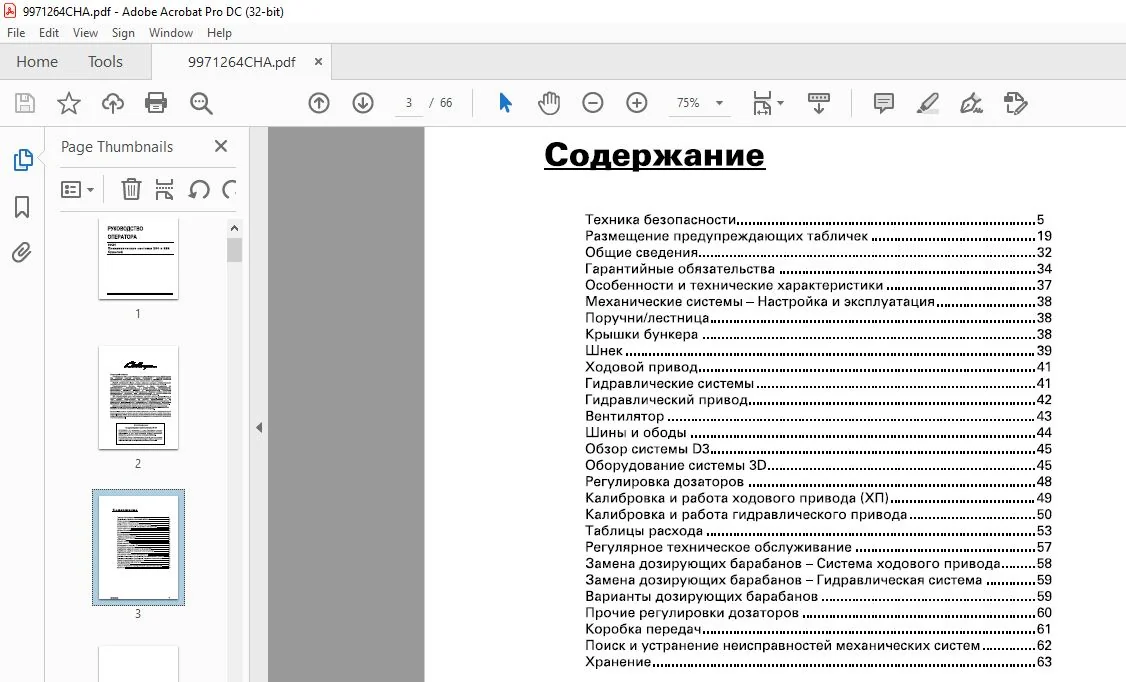Open contents entry Регулировка дозаторов
Viewport: 1126px width, 682px height.
(818, 482)
